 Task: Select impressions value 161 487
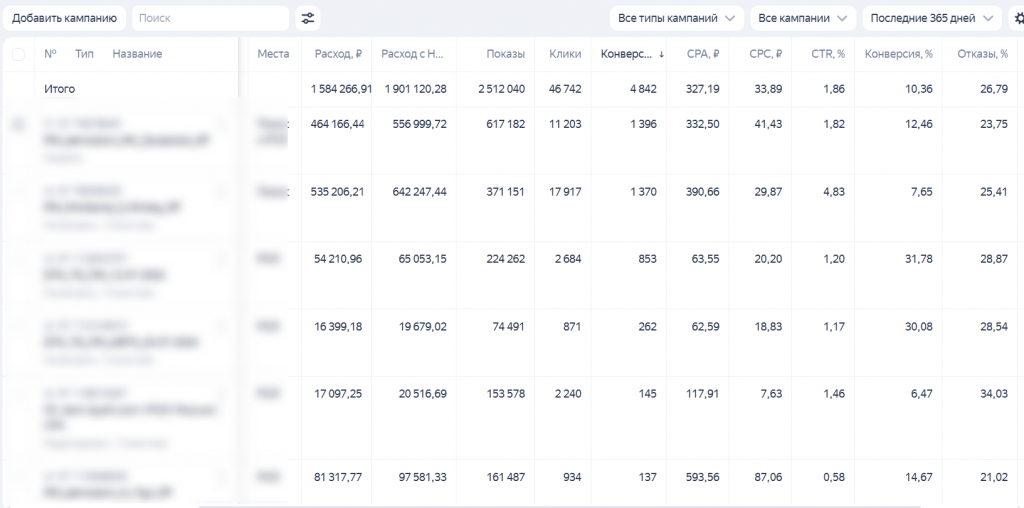coord(504,477)
